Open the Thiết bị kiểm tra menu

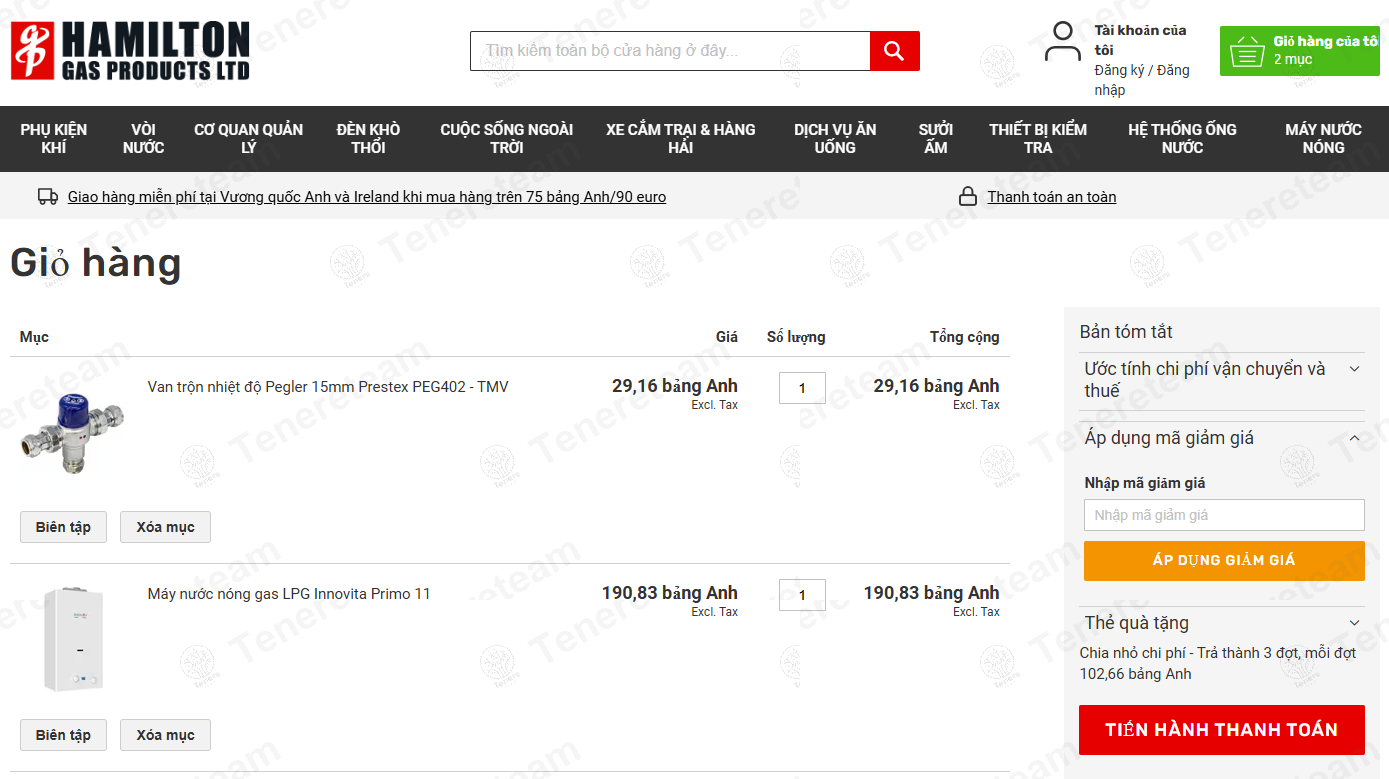click(x=1038, y=139)
